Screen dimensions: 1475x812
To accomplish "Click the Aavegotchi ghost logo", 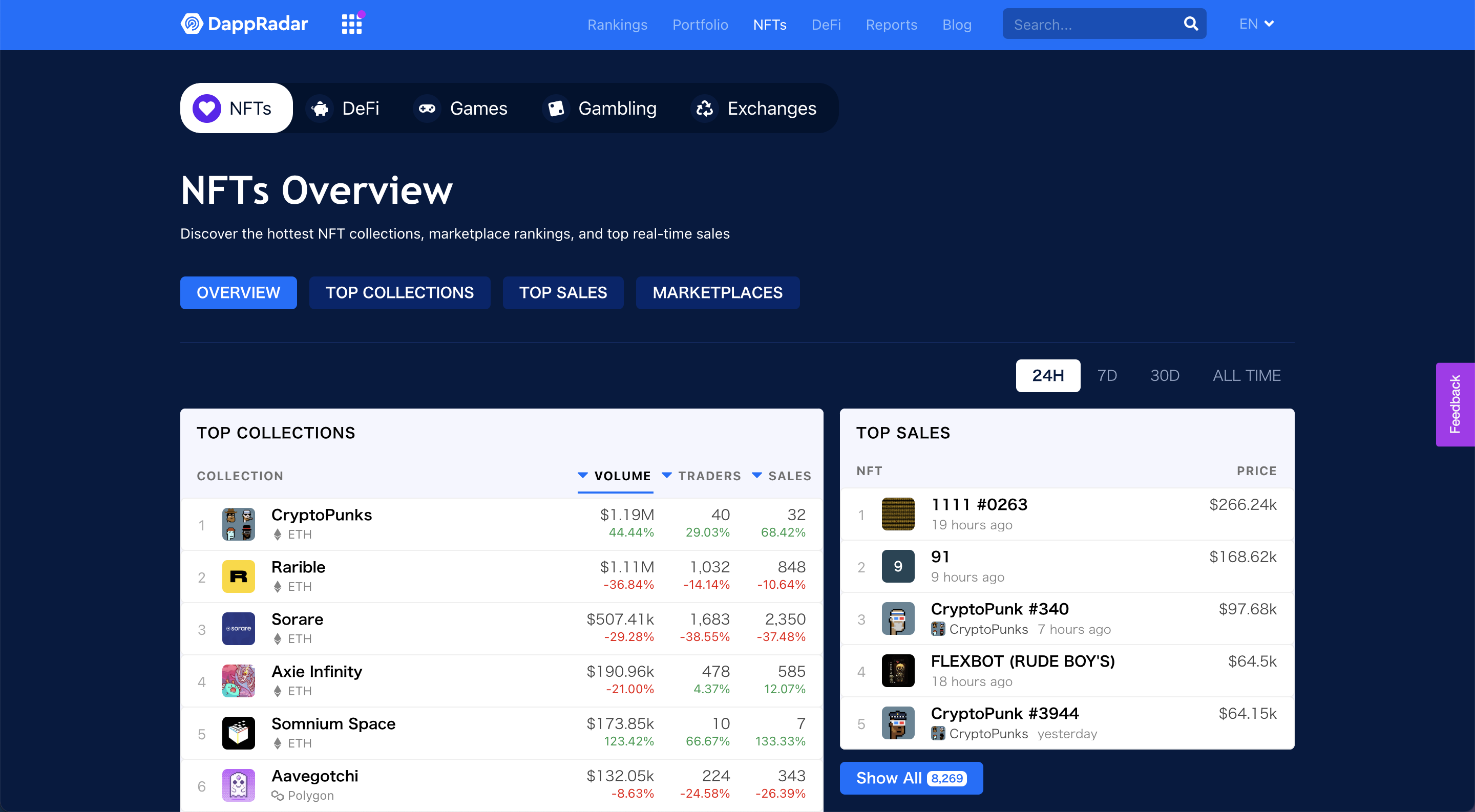I will [238, 785].
